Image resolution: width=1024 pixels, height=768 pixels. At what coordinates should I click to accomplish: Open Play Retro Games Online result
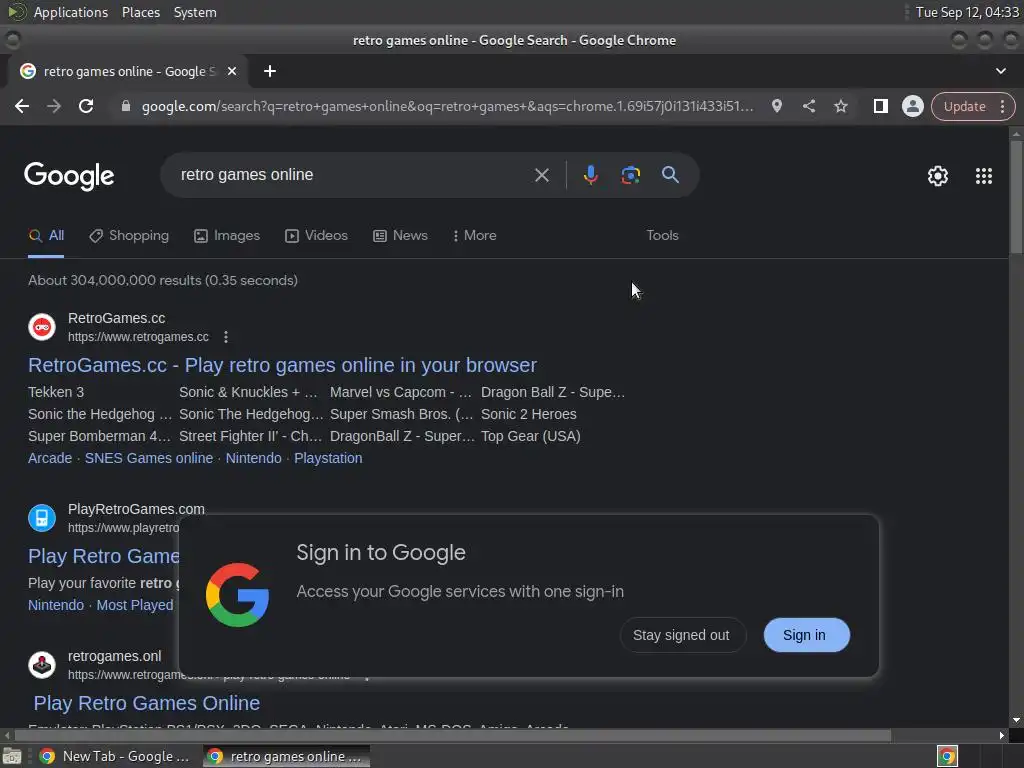147,703
